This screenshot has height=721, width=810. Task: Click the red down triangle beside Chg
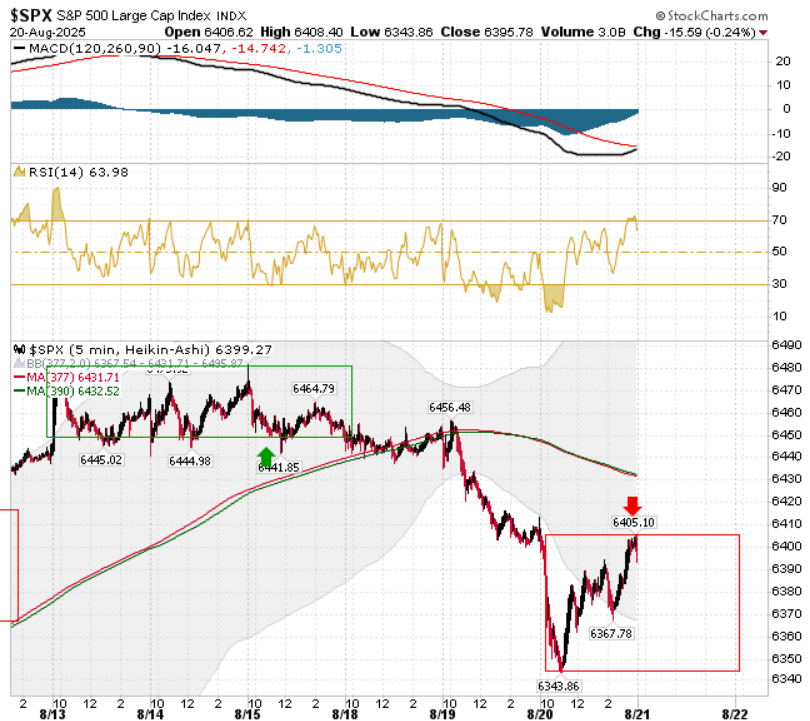click(763, 33)
